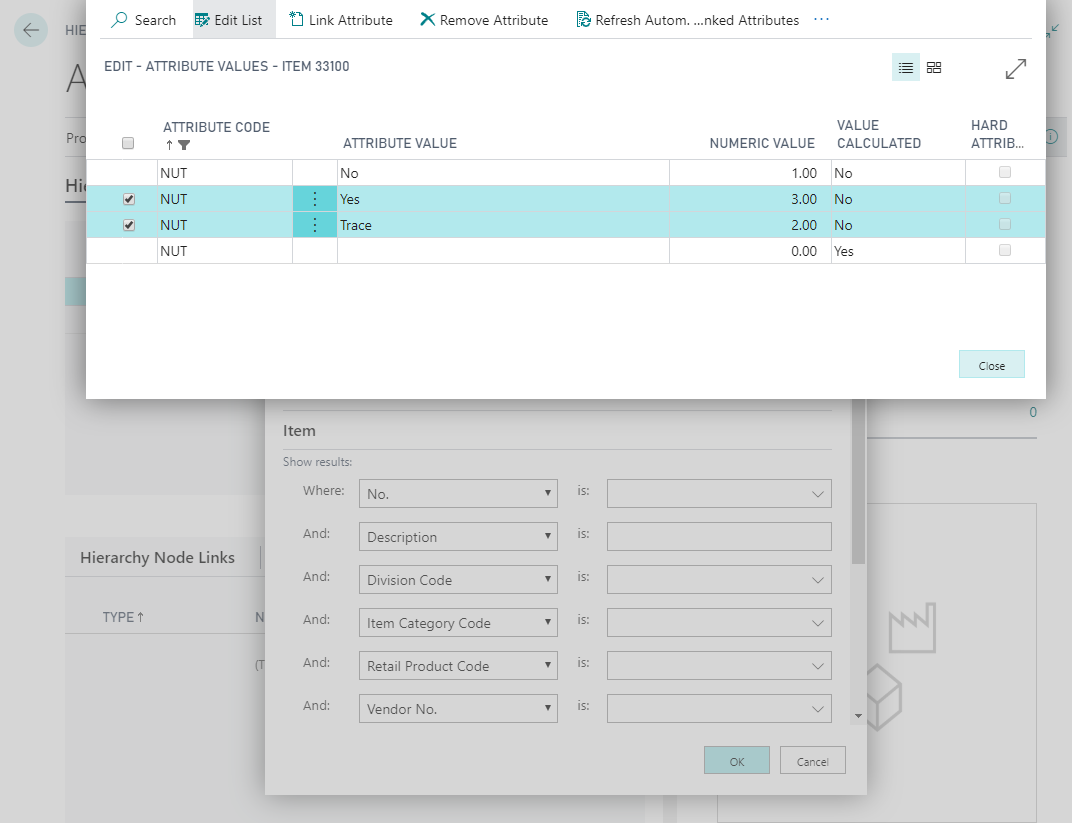Switch to list view layout
The image size is (1072, 823).
[905, 68]
